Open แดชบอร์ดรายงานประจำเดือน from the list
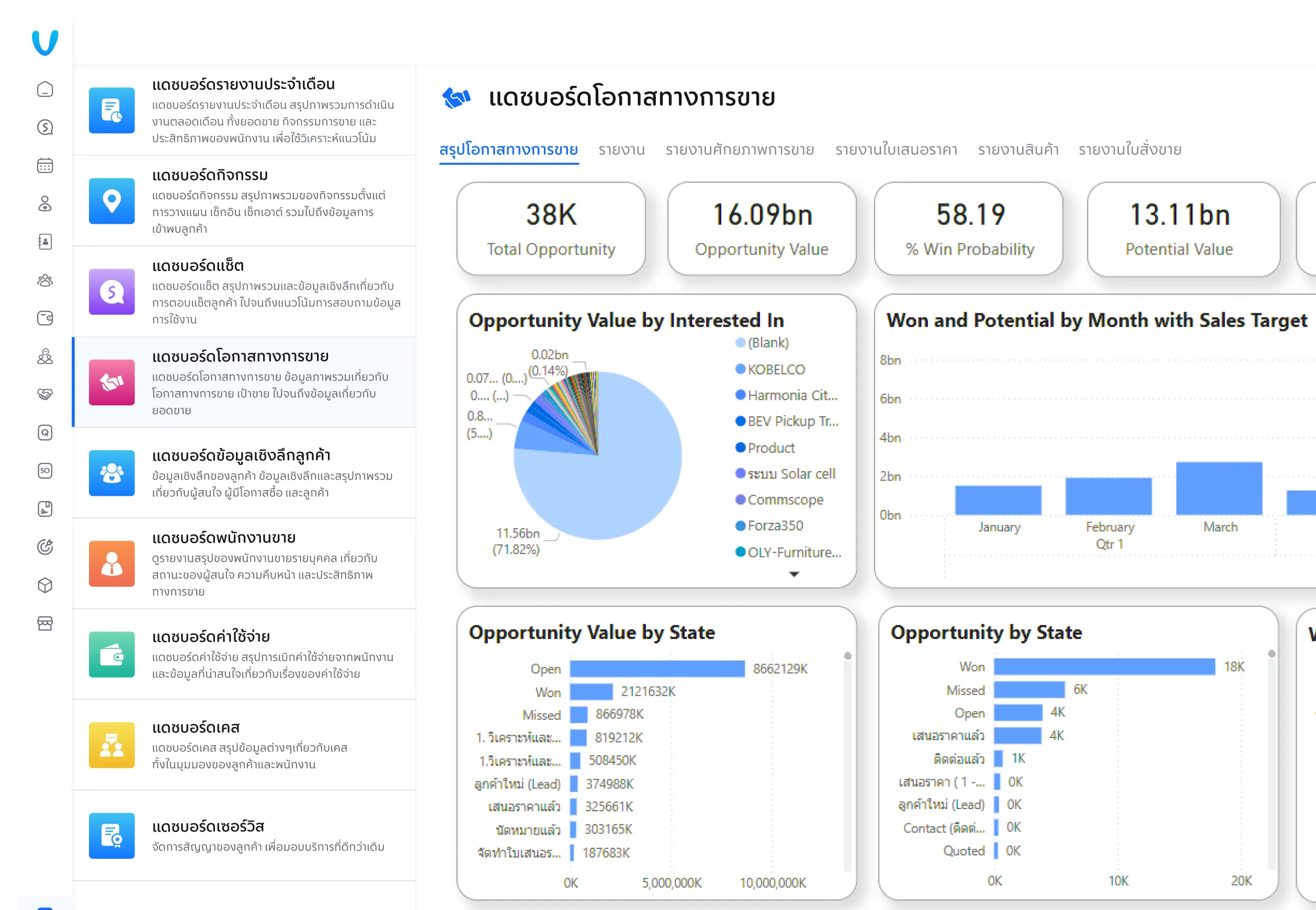1316x910 pixels. (x=244, y=110)
